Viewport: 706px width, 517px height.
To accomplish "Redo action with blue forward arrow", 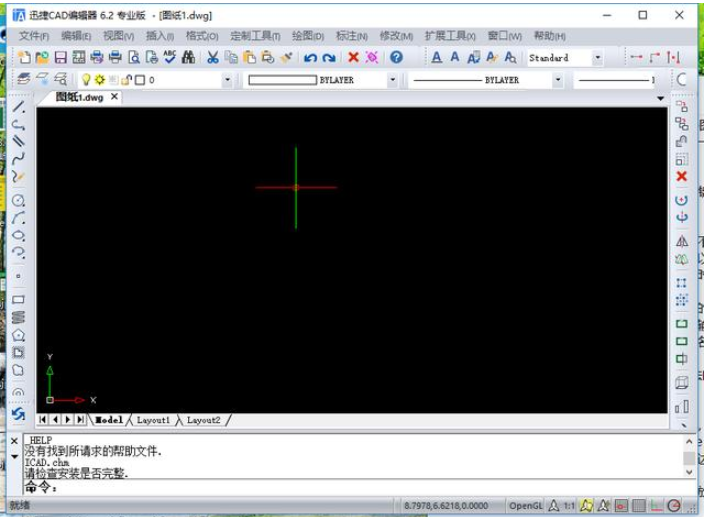I will coord(329,58).
